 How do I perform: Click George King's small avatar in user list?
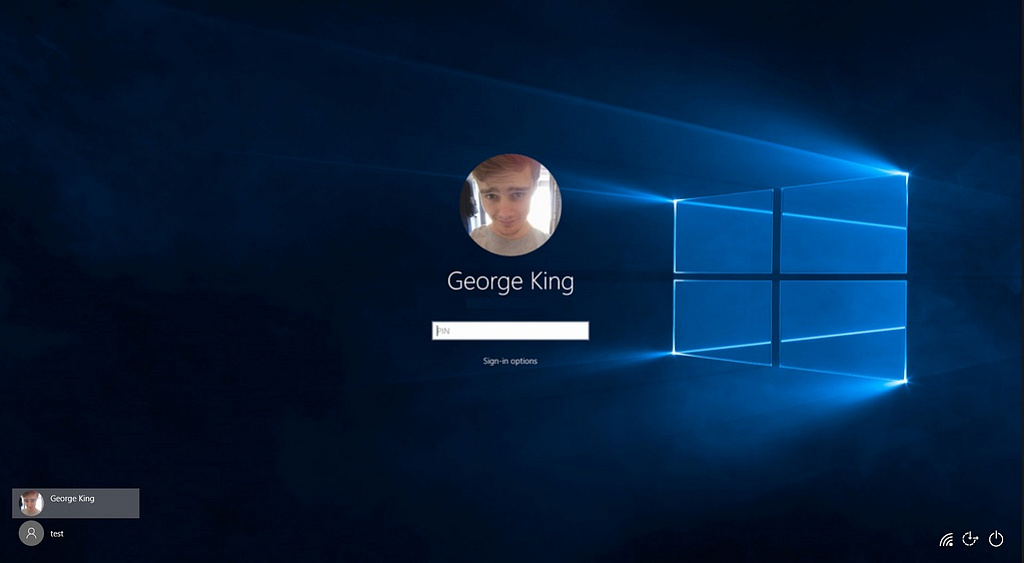click(x=31, y=503)
